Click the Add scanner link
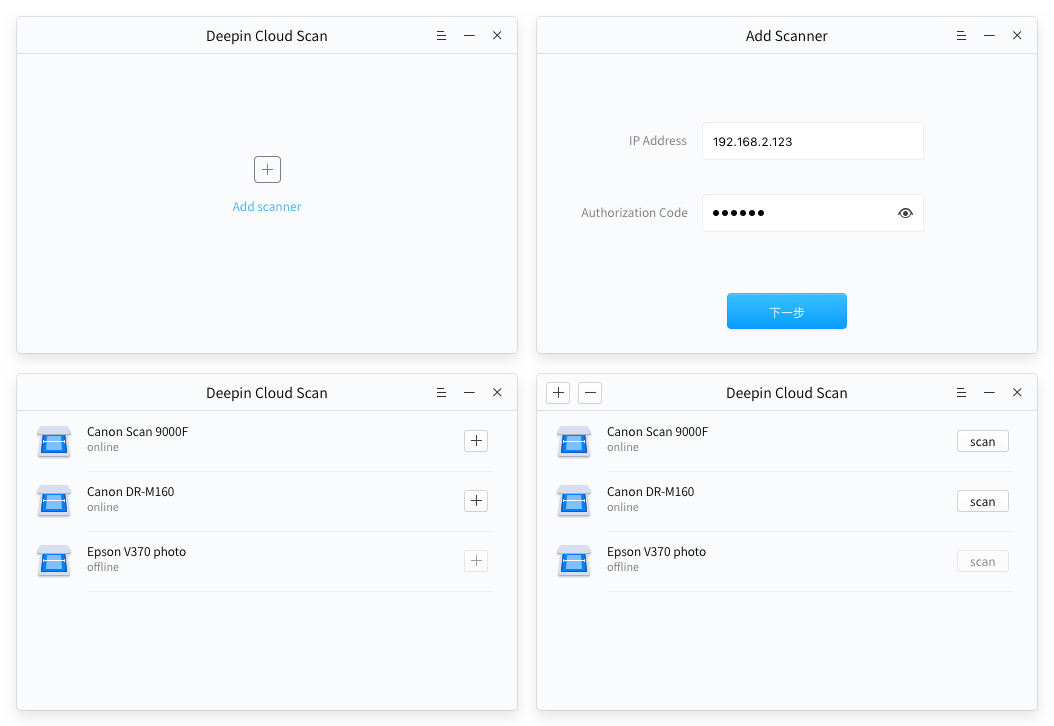1054x726 pixels. point(267,206)
